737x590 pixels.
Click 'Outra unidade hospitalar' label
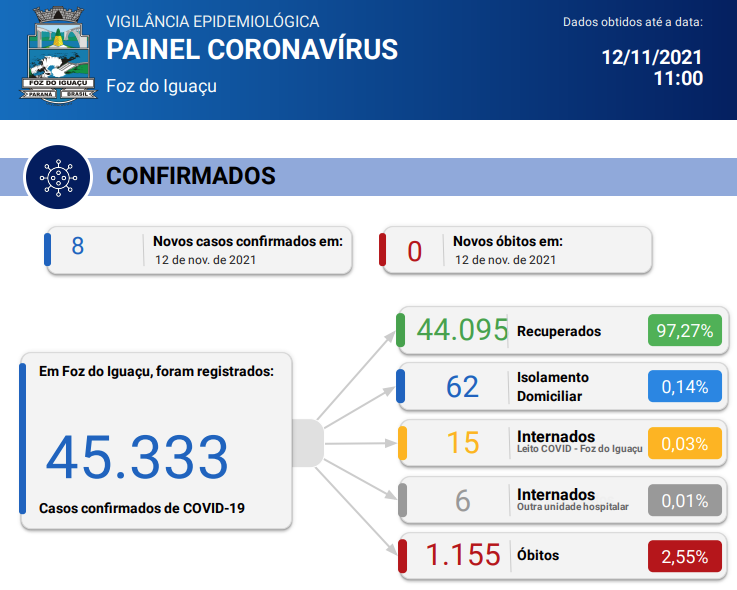[572, 507]
